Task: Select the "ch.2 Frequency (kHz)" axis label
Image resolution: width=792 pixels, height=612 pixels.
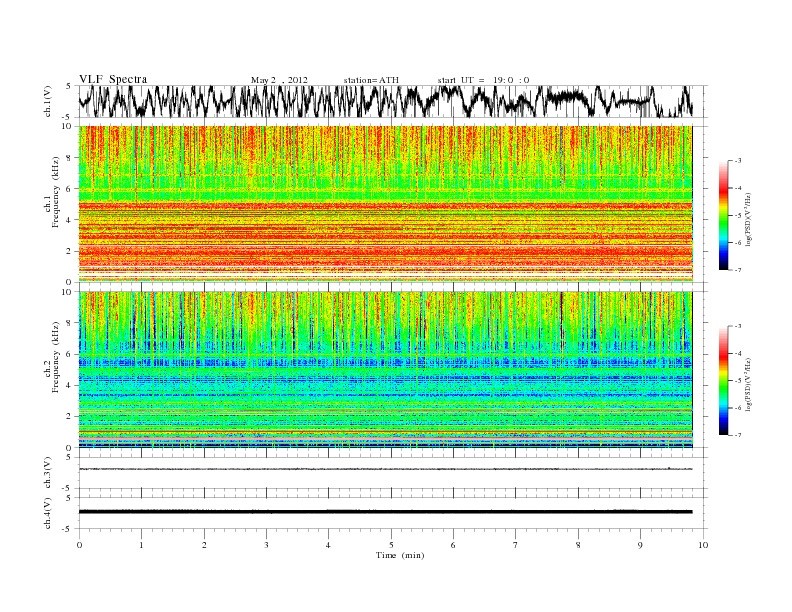Action: [x=52, y=356]
